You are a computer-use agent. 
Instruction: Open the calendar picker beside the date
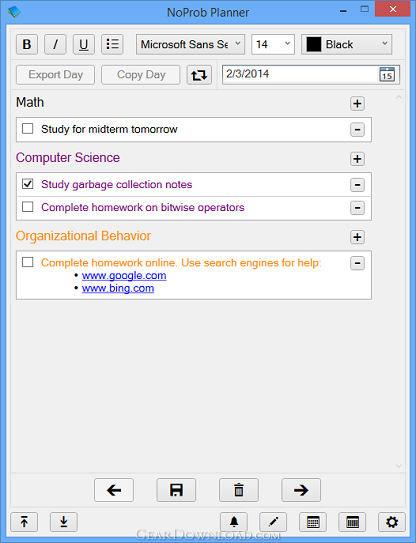[x=387, y=74]
